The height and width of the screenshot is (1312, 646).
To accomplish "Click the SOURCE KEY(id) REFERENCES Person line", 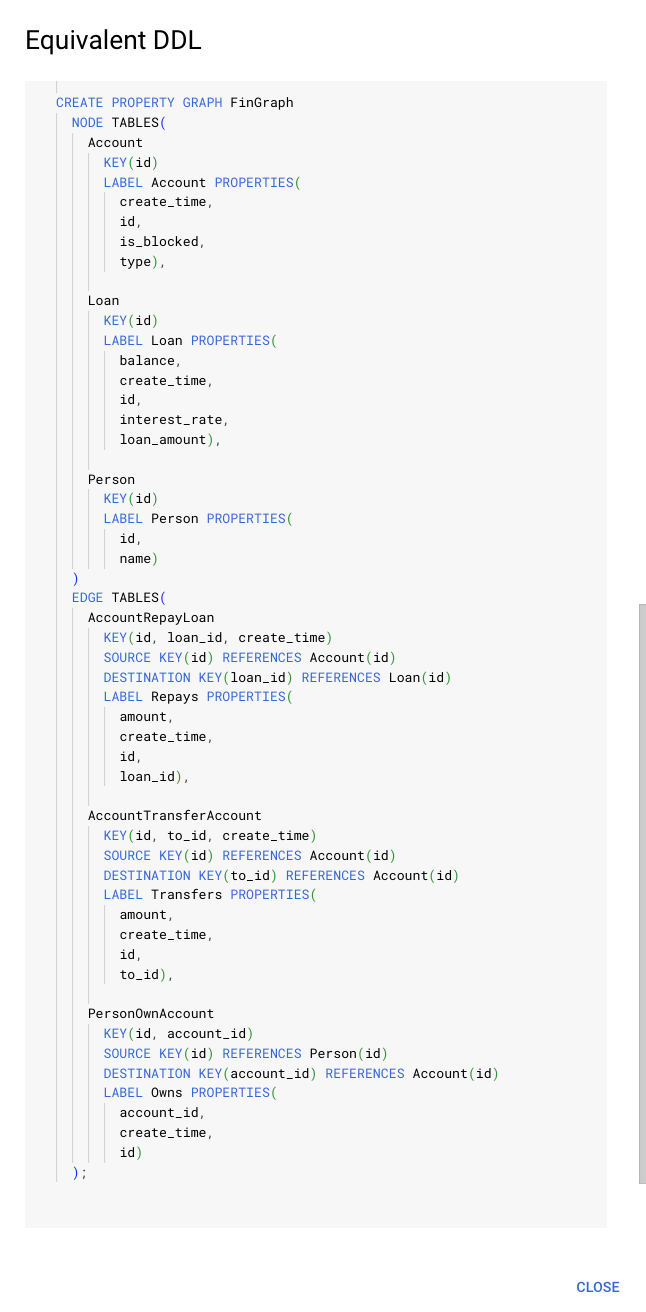I will point(245,1054).
